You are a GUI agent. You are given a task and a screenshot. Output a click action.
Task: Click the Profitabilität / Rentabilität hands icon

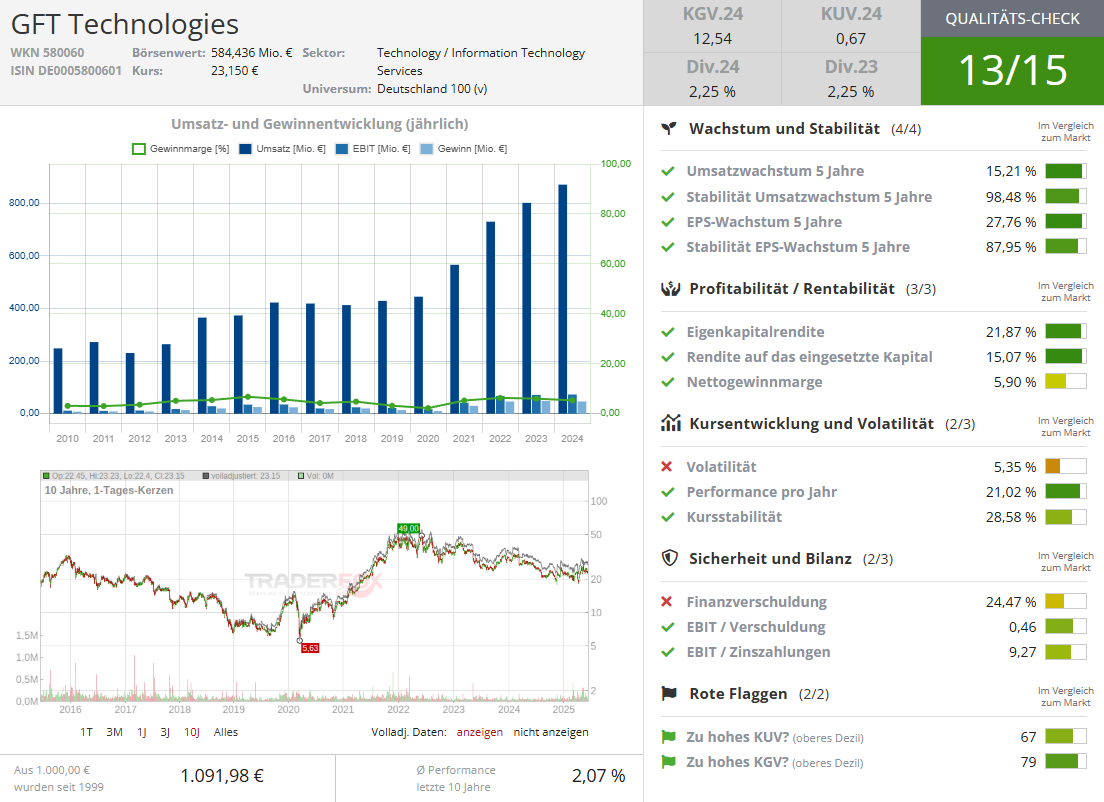[670, 289]
